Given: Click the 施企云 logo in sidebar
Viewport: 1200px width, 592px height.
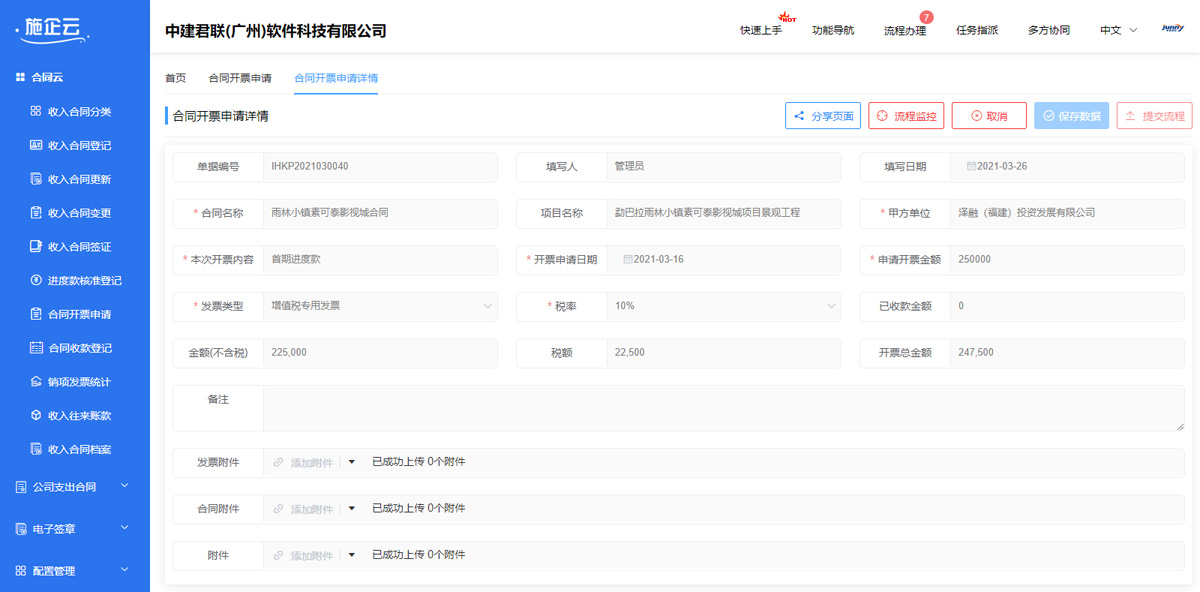Looking at the screenshot, I should 53,30.
